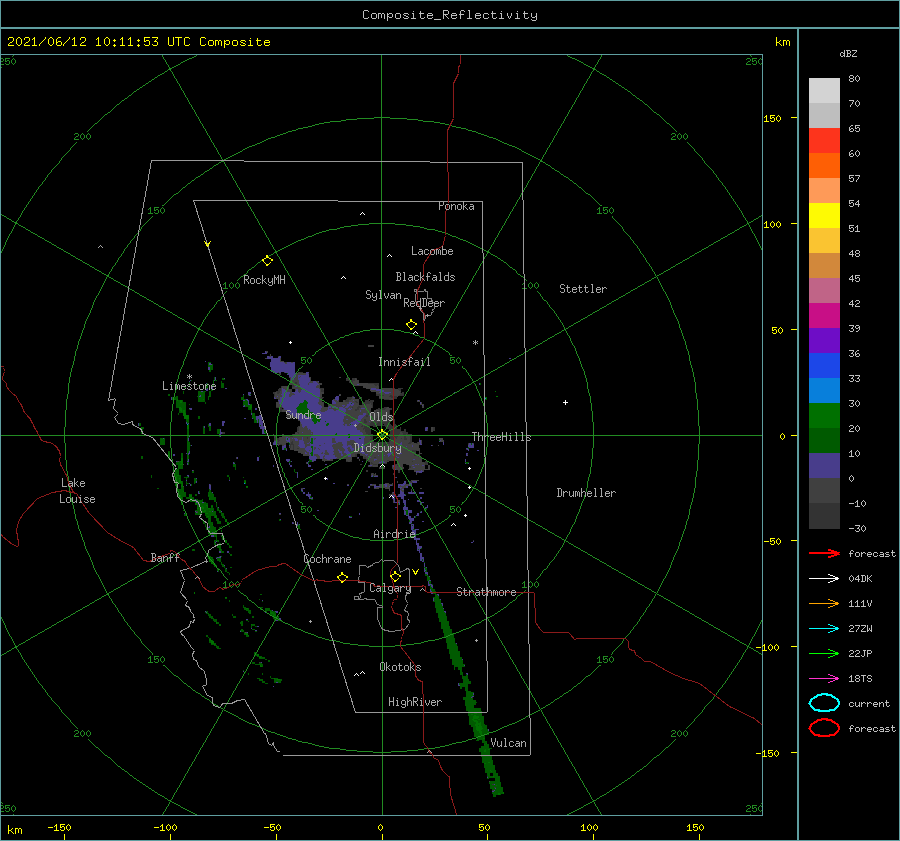
Task: Select the light blue 30 dBZ swatch
Action: click(x=824, y=390)
